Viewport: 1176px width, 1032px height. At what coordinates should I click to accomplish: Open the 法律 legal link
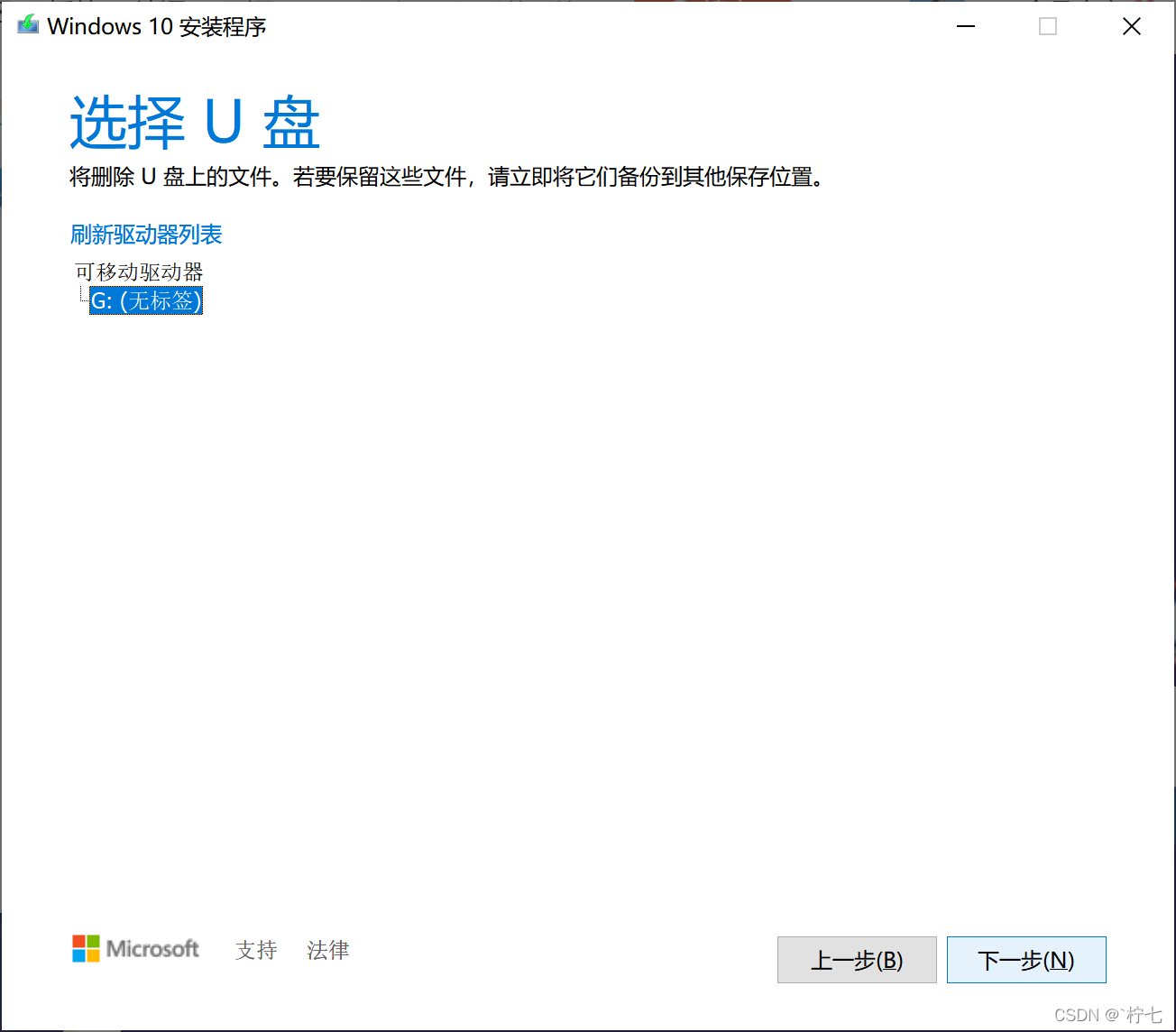coord(328,950)
